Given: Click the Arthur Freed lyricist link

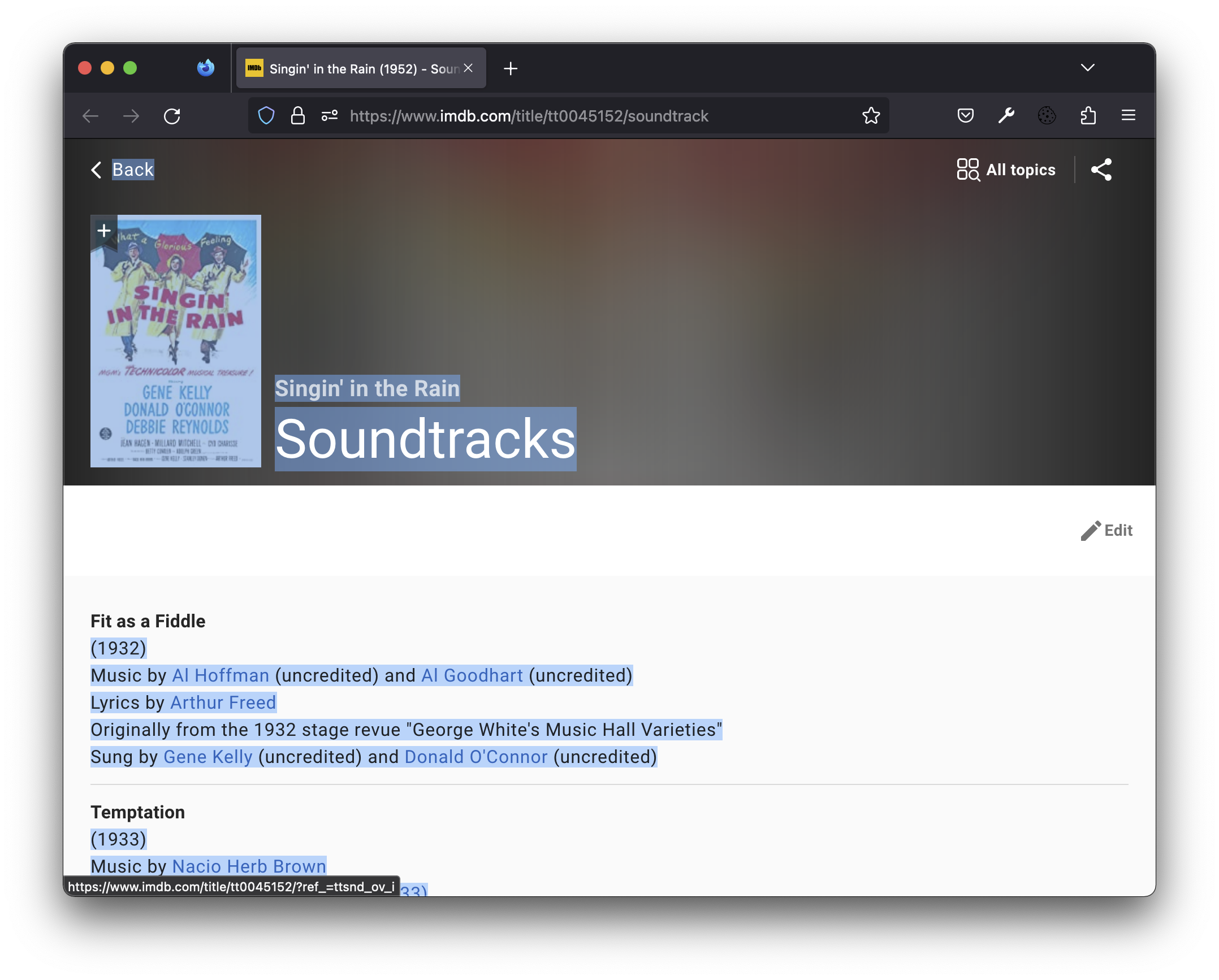Looking at the screenshot, I should (222, 702).
